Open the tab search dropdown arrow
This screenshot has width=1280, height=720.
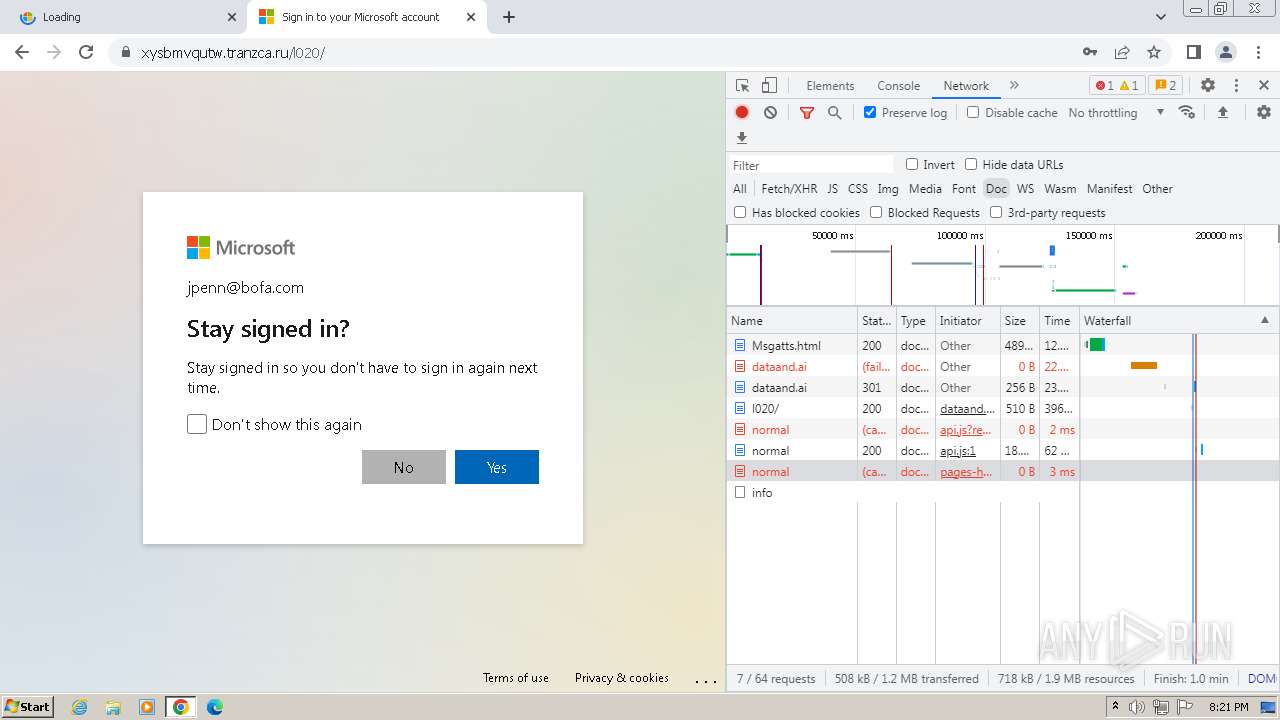point(1161,17)
